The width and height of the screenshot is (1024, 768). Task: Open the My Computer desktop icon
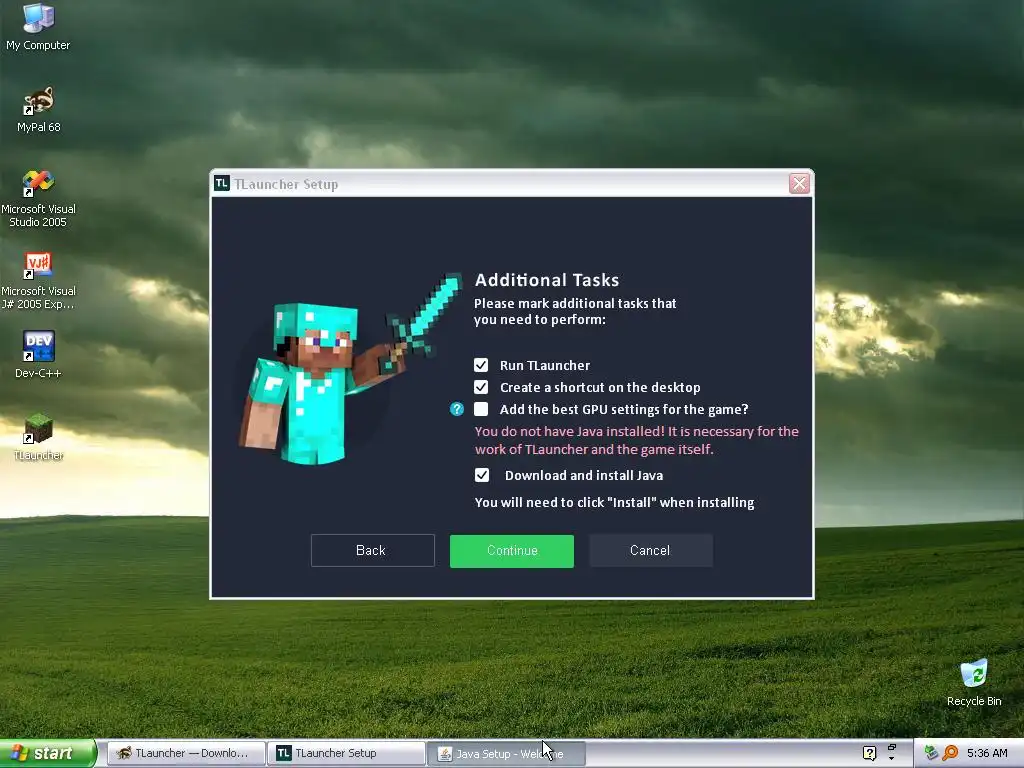[38, 27]
